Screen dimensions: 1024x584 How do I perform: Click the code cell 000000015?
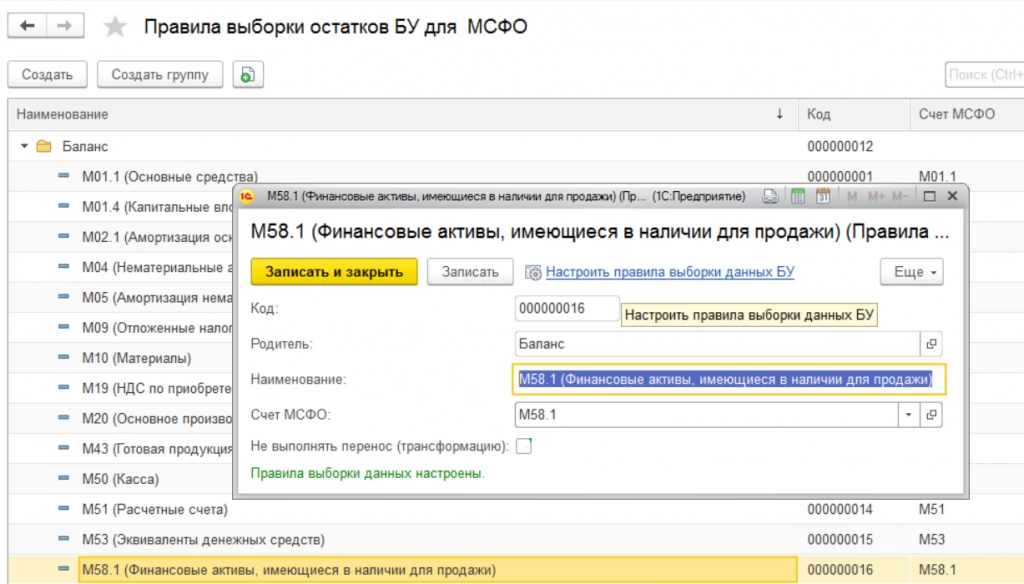tap(840, 539)
